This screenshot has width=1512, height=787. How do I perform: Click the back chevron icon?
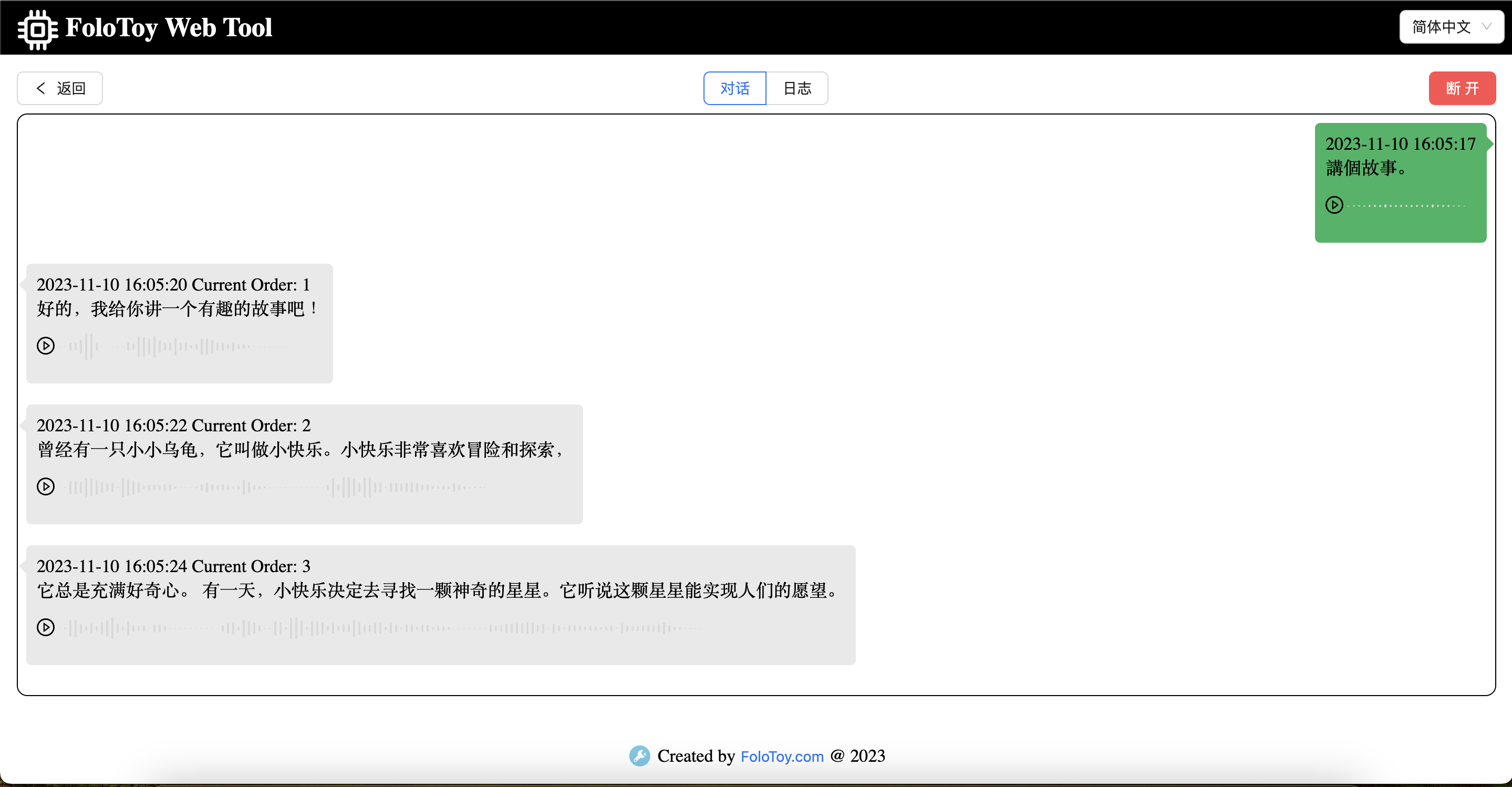click(40, 87)
